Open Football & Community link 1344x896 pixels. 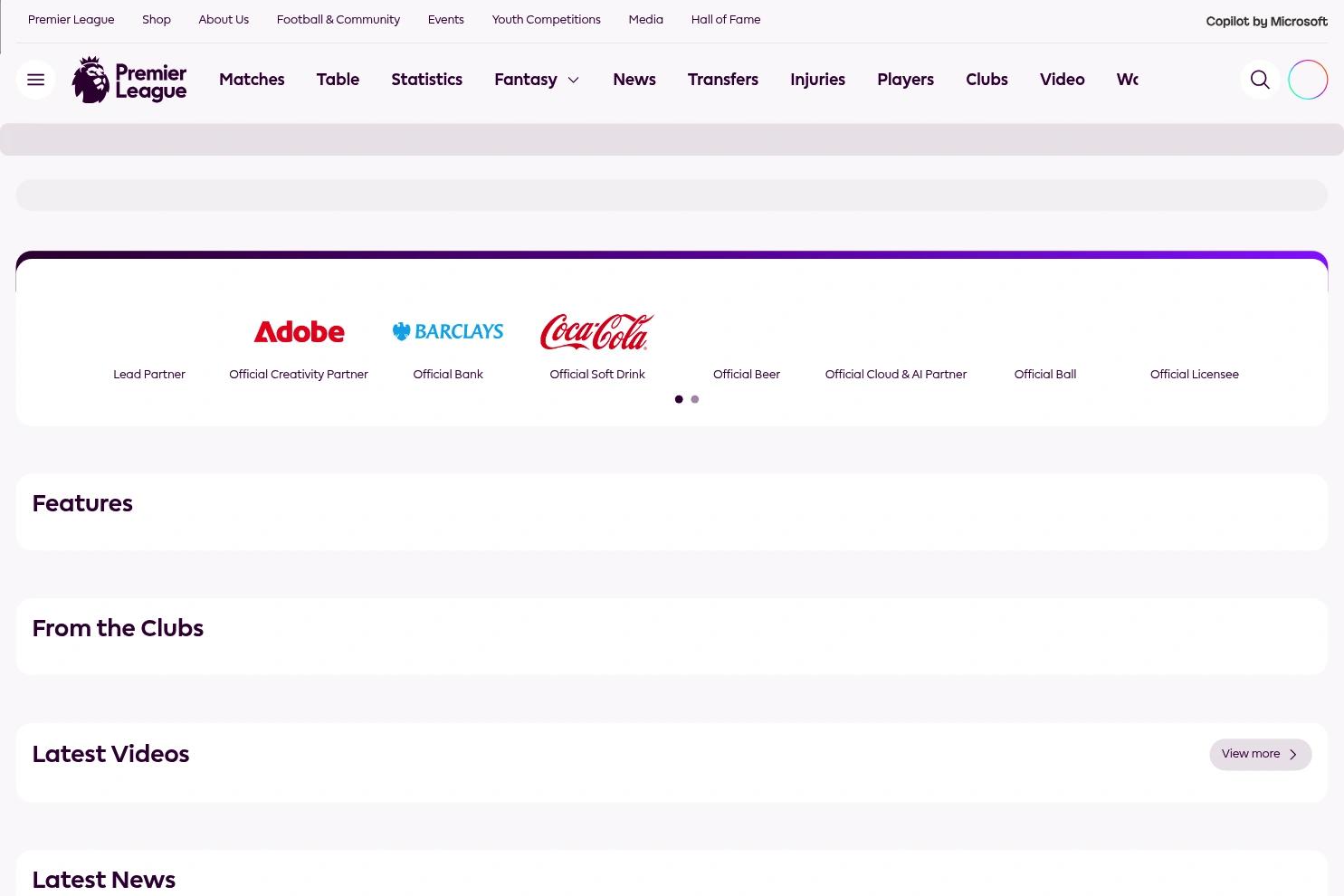pyautogui.click(x=338, y=20)
